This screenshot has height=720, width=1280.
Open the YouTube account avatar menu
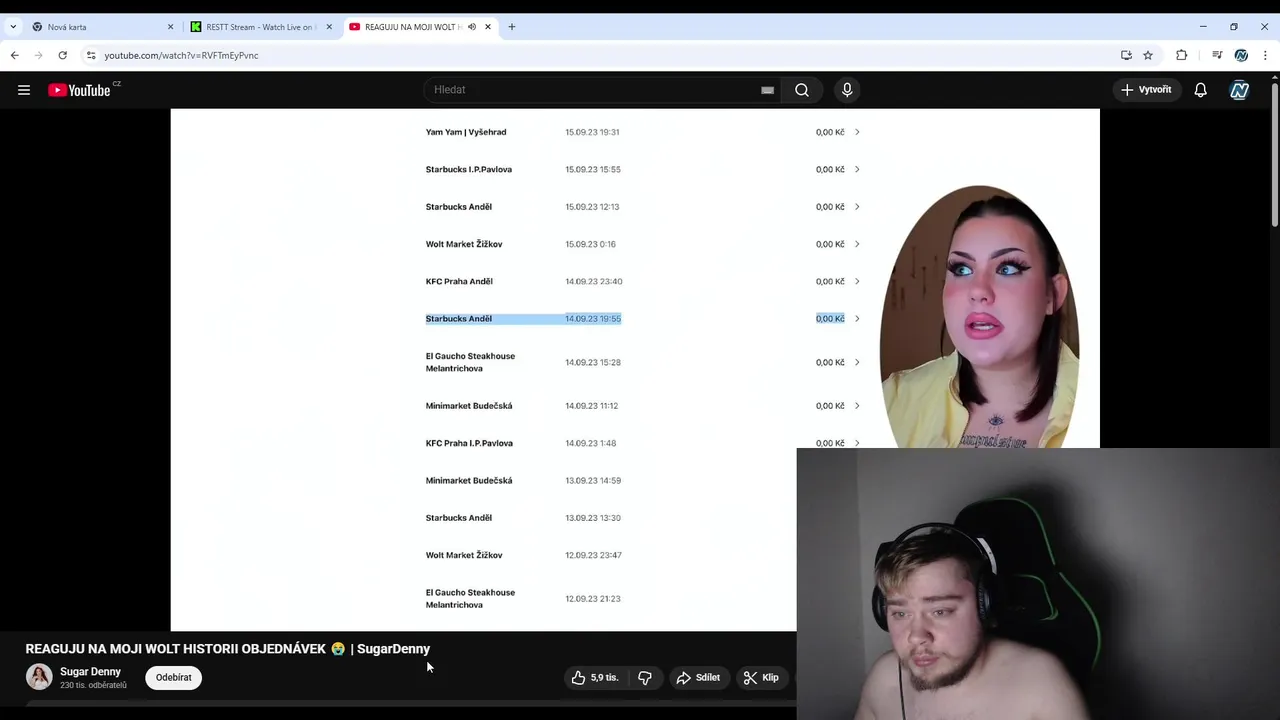[1240, 90]
